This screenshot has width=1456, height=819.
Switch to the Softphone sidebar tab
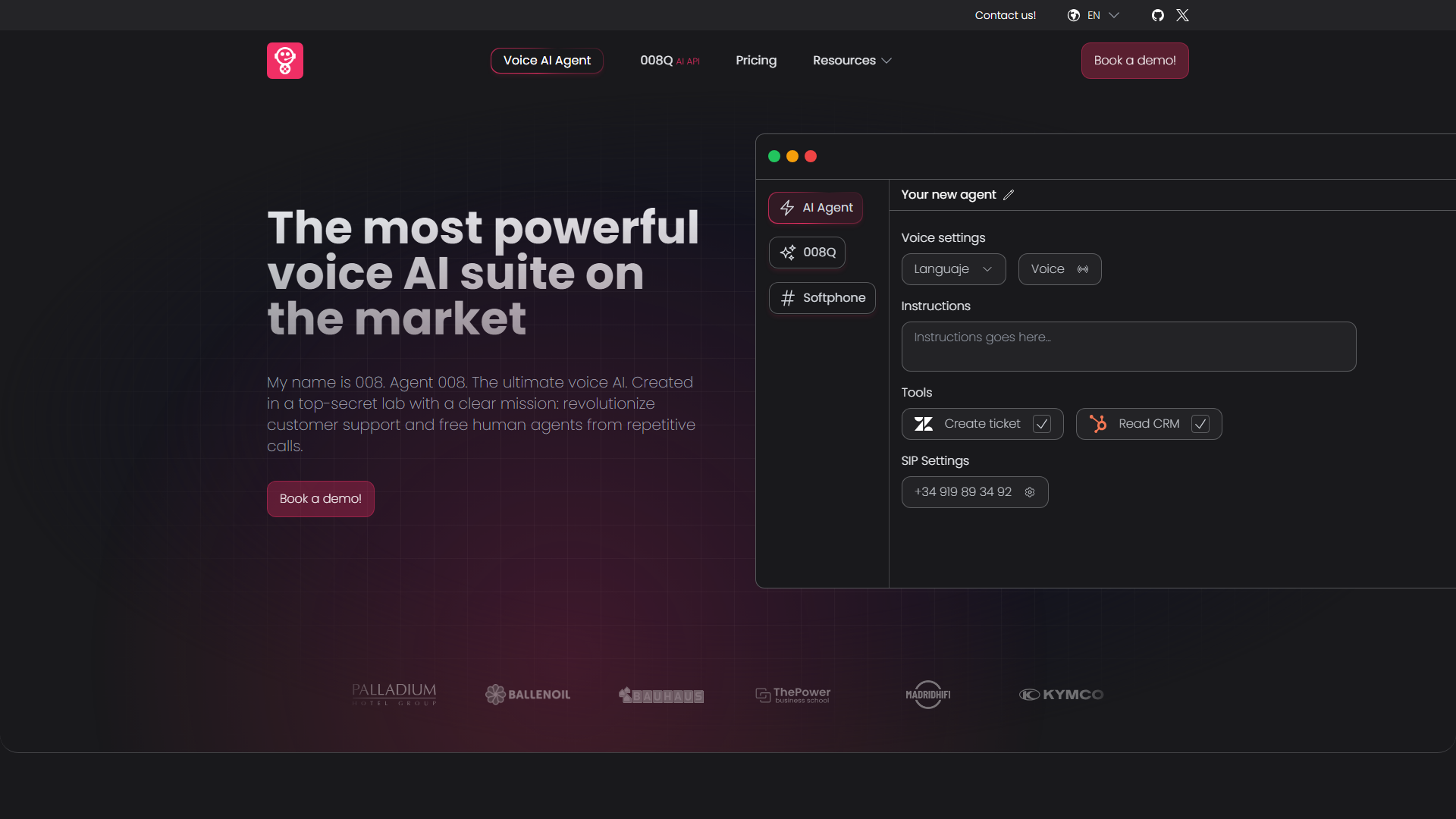(822, 298)
